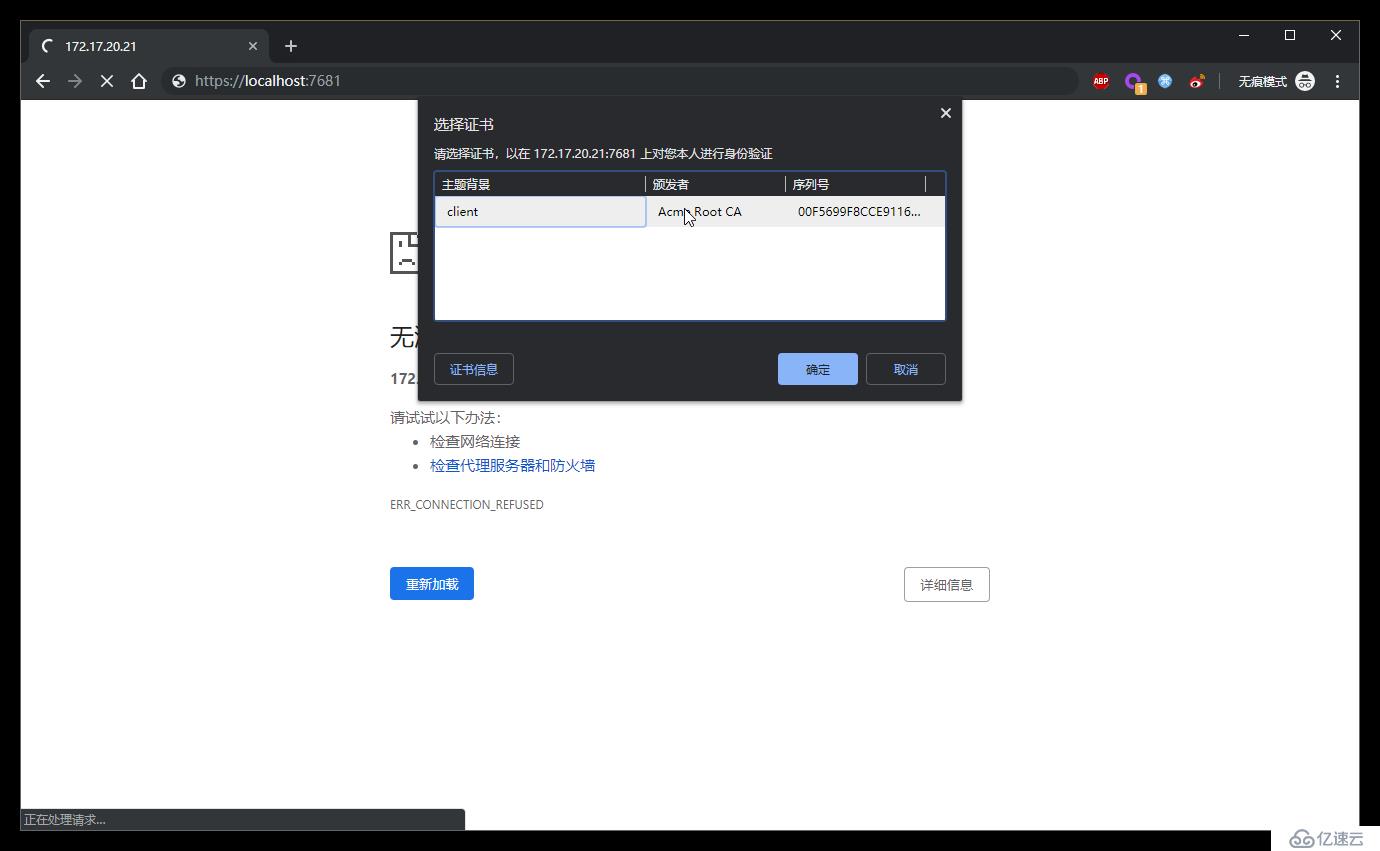The height and width of the screenshot is (851, 1380).
Task: Click the incognito 无痕模式 indicator
Action: point(1276,81)
